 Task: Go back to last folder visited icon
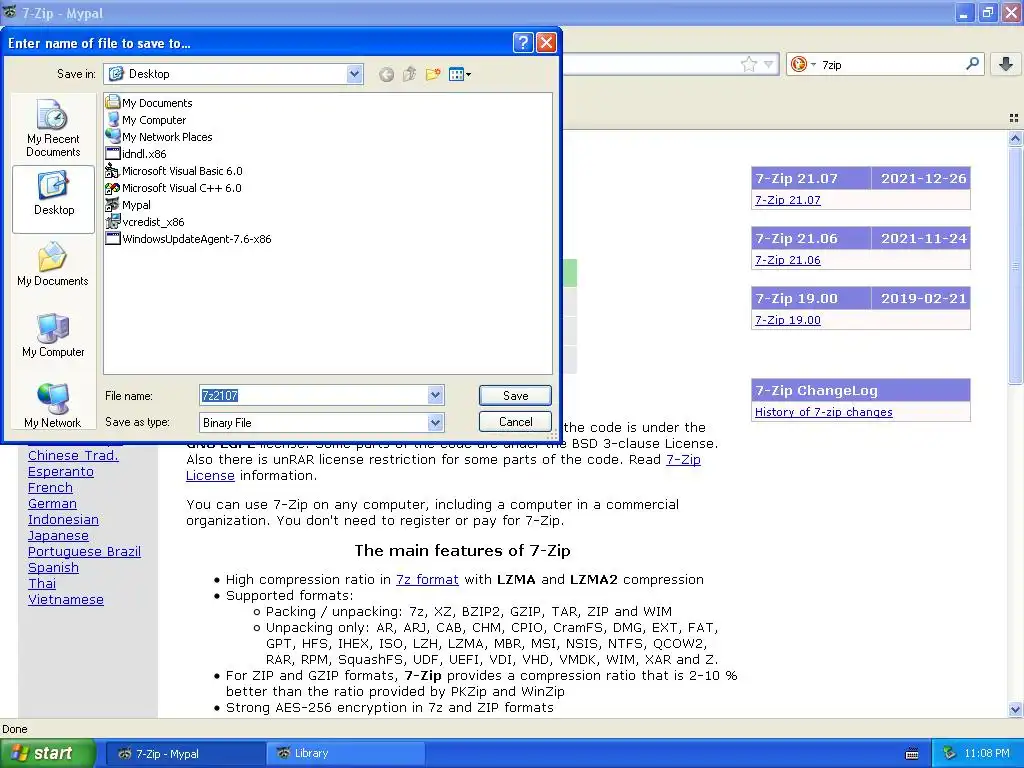(387, 74)
